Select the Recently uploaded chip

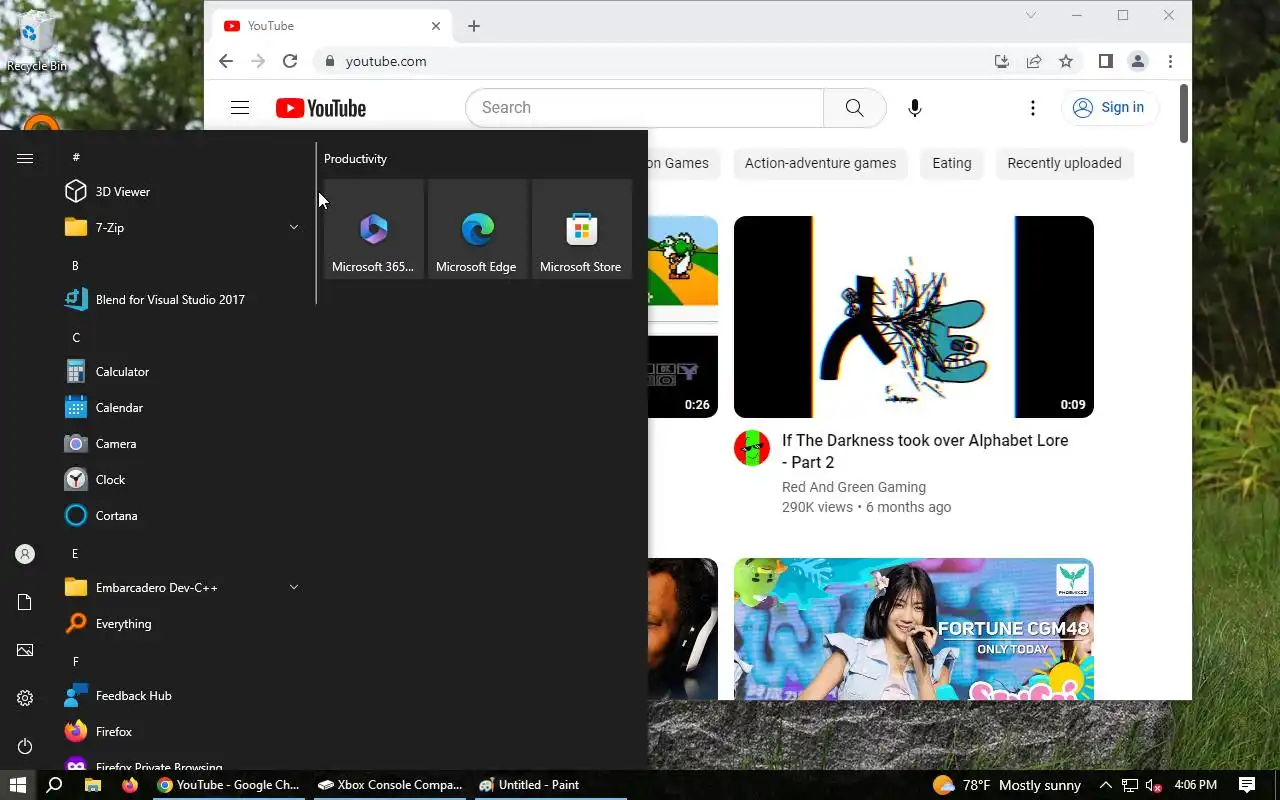point(1064,163)
